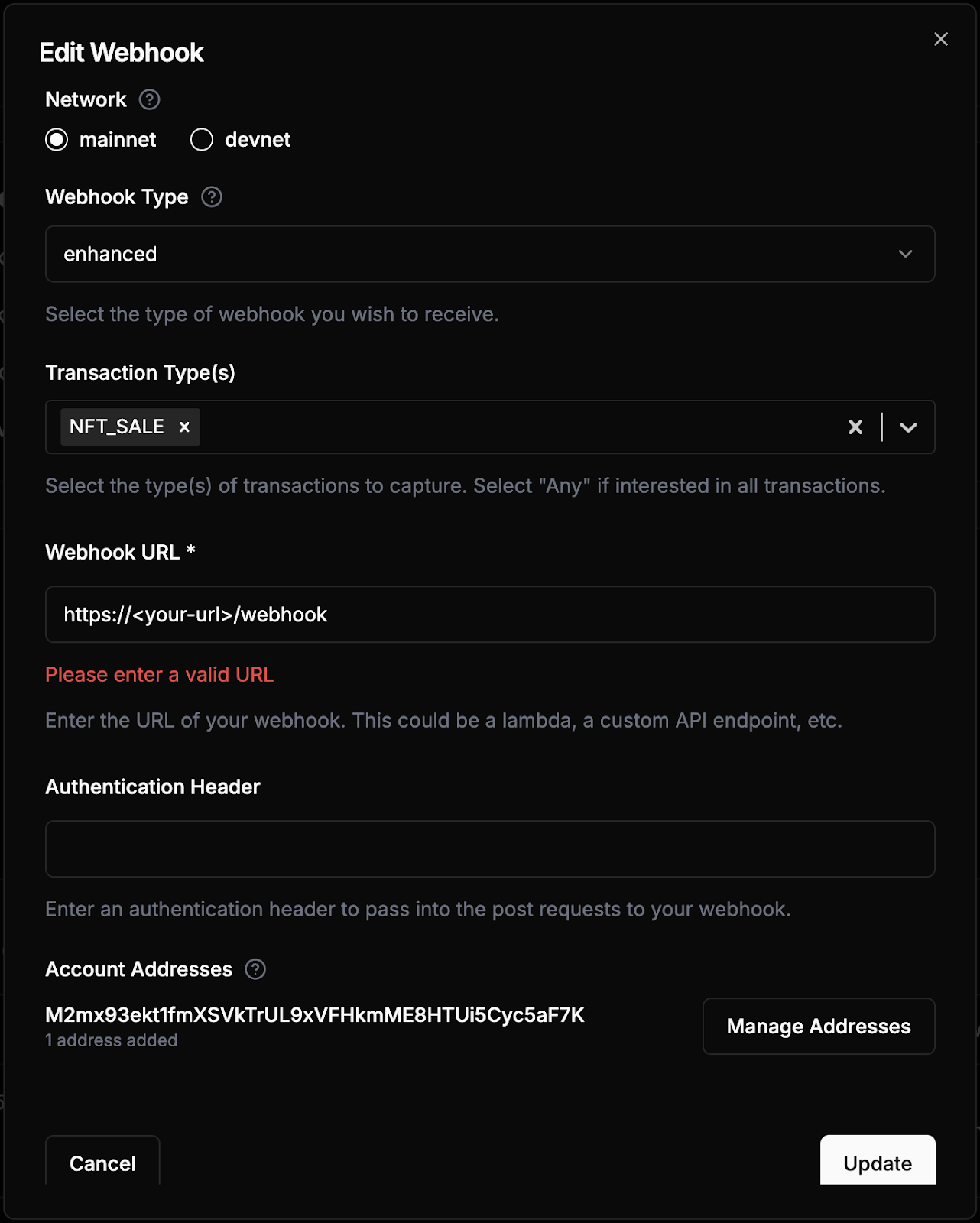This screenshot has width=980, height=1223.
Task: Expand the Transaction Type(s) chevron
Action: [908, 427]
